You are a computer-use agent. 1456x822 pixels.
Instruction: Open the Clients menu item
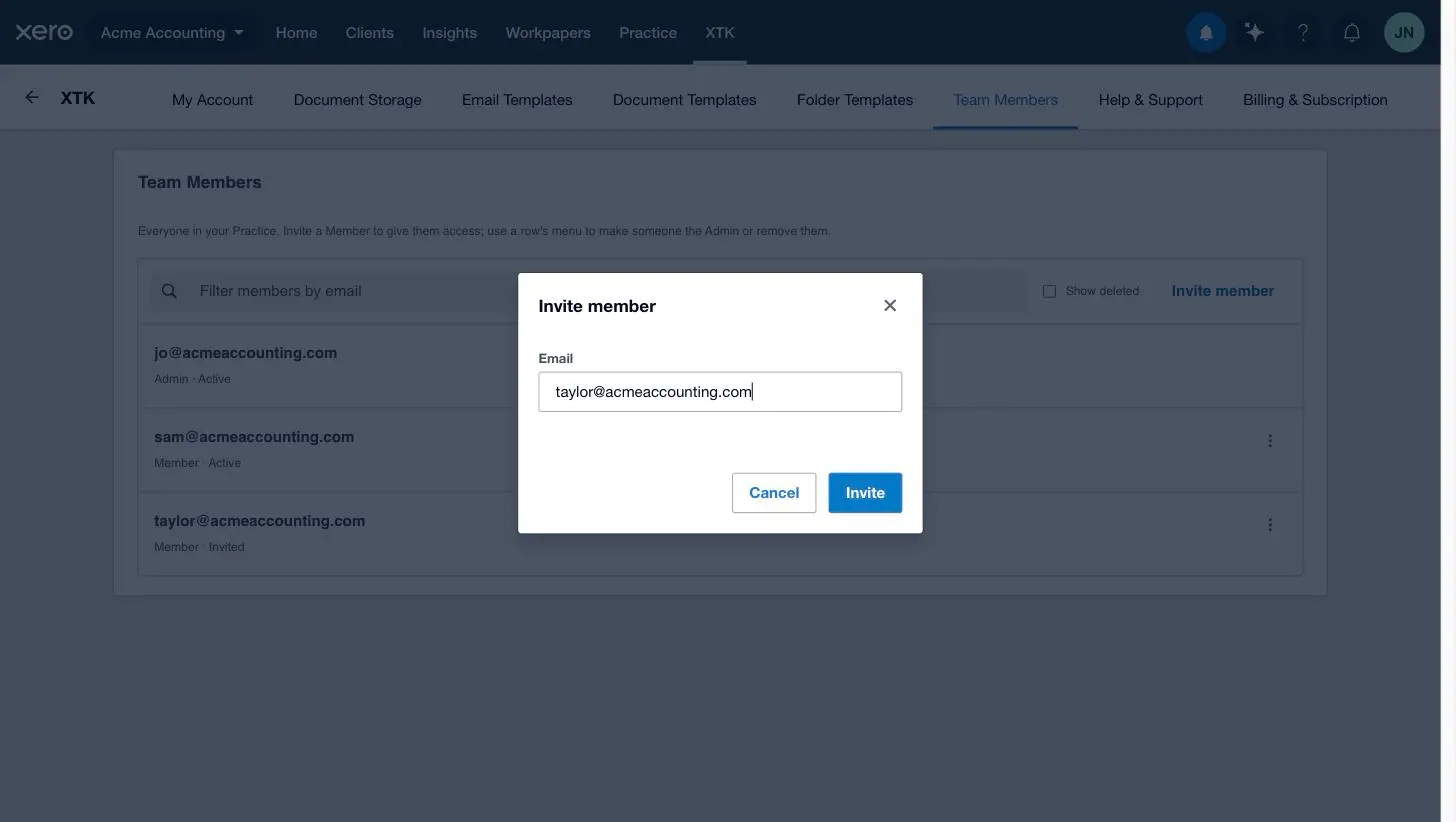pos(370,32)
